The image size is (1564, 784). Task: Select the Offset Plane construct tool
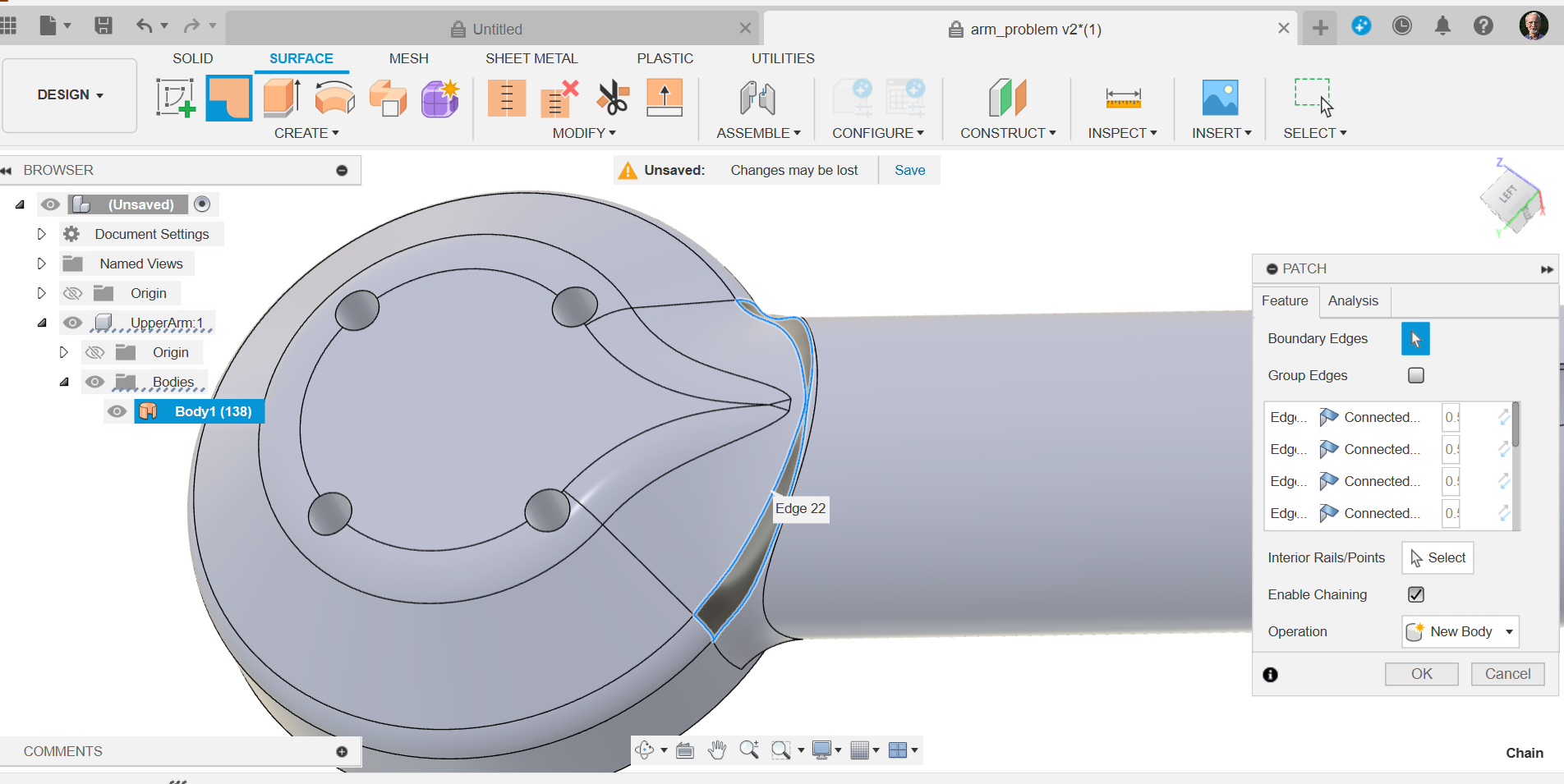pyautogui.click(x=1007, y=98)
